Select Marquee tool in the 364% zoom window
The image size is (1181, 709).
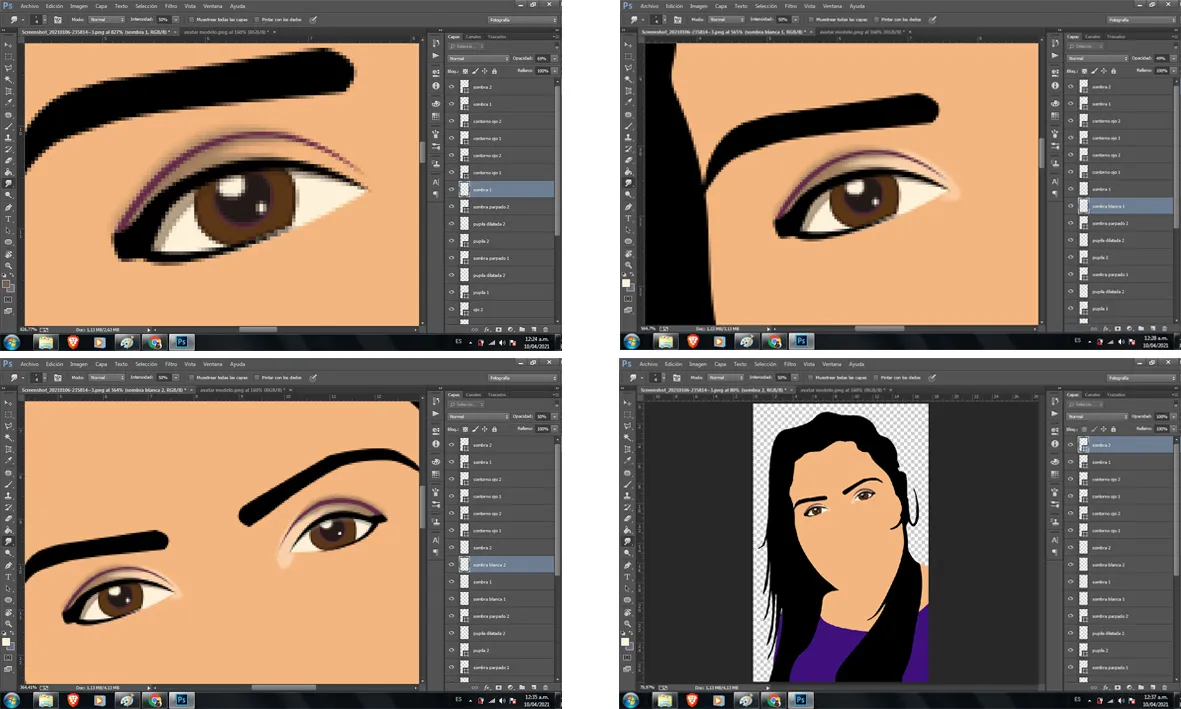pos(8,414)
